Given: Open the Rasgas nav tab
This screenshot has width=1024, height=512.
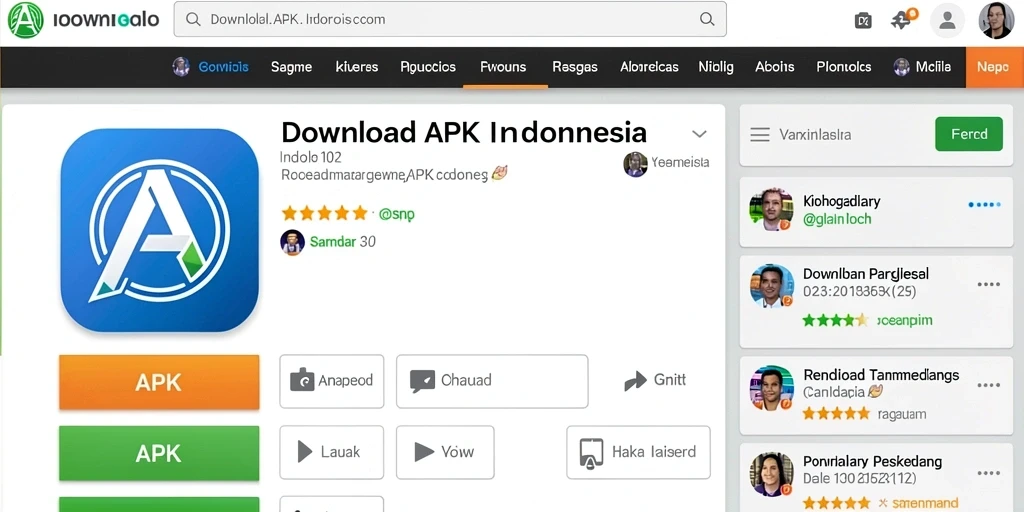Looking at the screenshot, I should (x=575, y=67).
